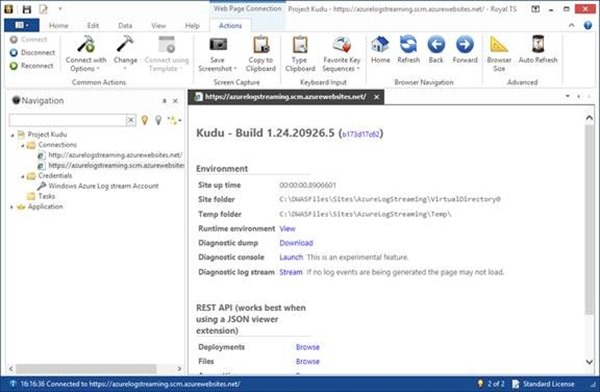The image size is (600, 392).
Task: Expand the Application node
Action: coord(12,207)
